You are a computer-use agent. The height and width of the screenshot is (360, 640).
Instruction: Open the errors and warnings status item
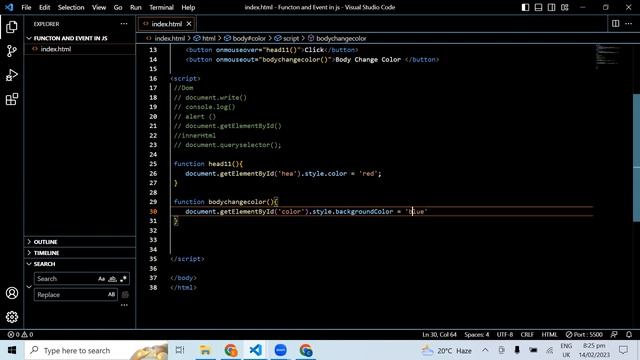pyautogui.click(x=20, y=334)
